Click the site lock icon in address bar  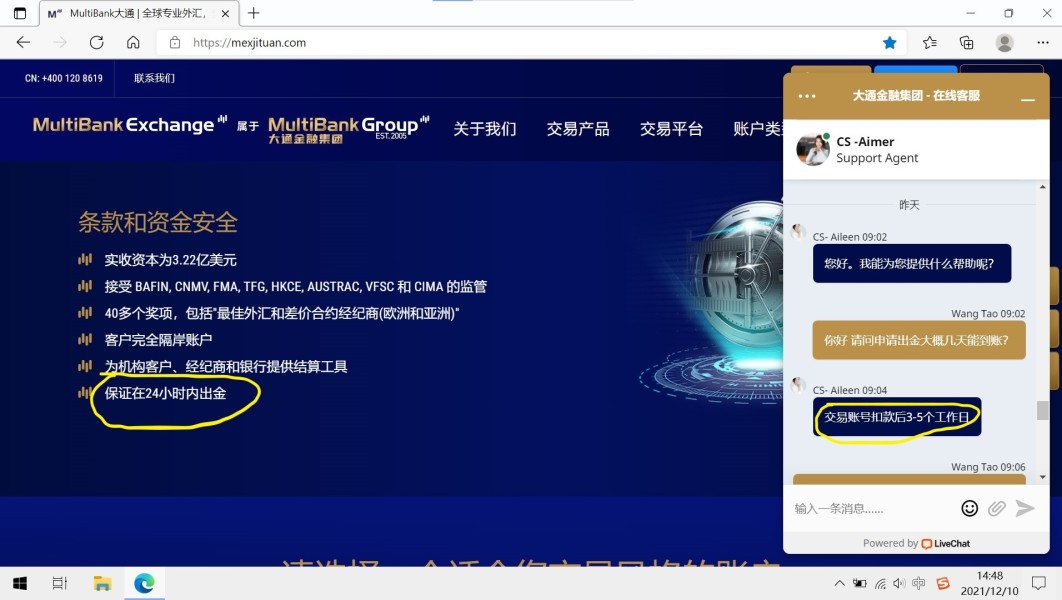pyautogui.click(x=175, y=43)
